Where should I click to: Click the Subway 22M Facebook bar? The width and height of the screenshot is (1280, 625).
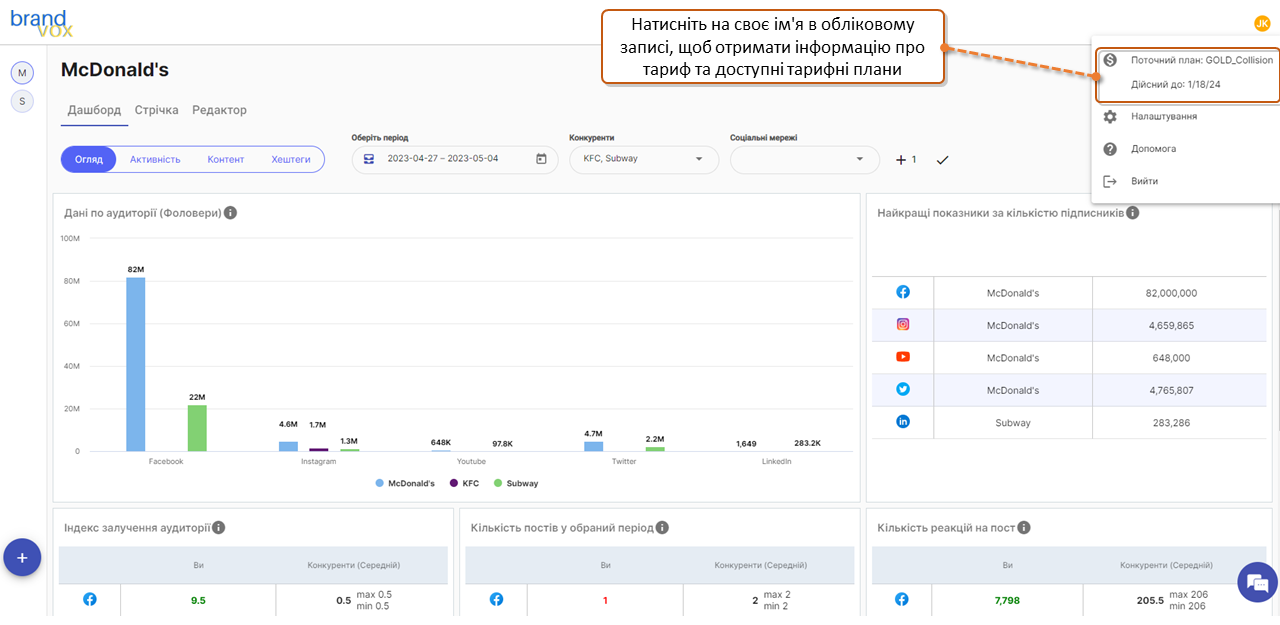pyautogui.click(x=197, y=428)
